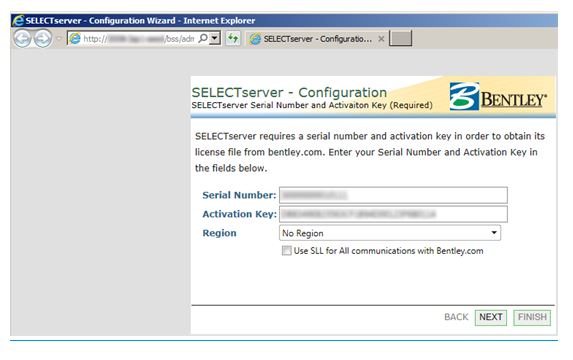Click the green refresh arrows icon

click(x=233, y=38)
